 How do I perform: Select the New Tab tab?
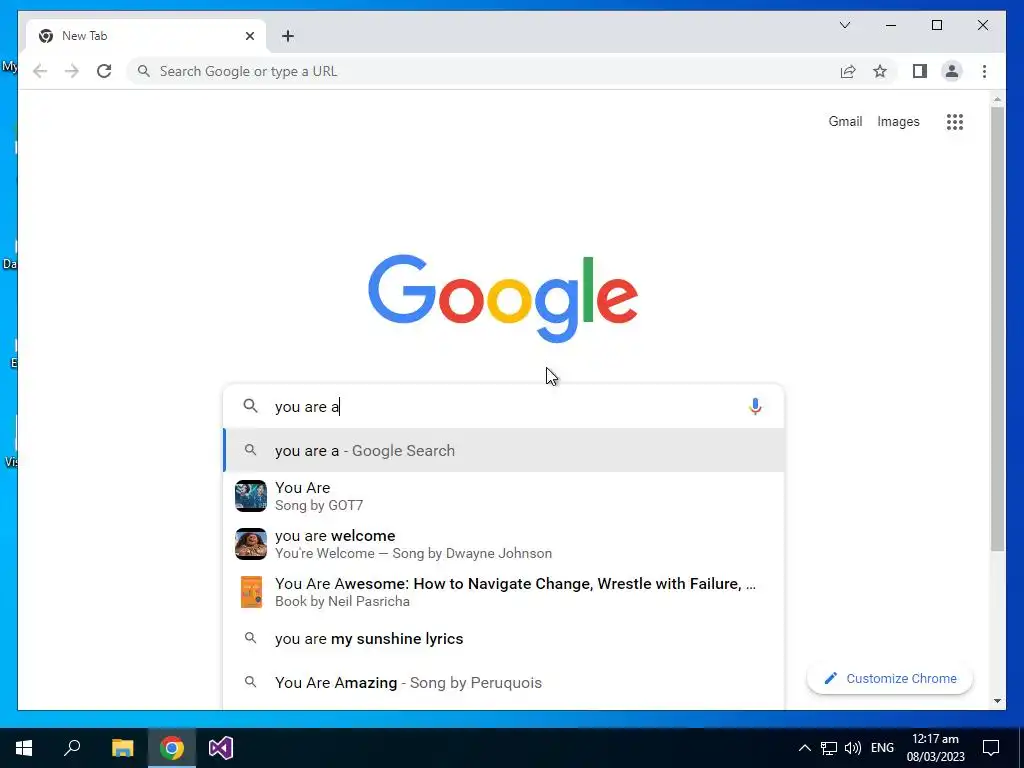point(146,36)
